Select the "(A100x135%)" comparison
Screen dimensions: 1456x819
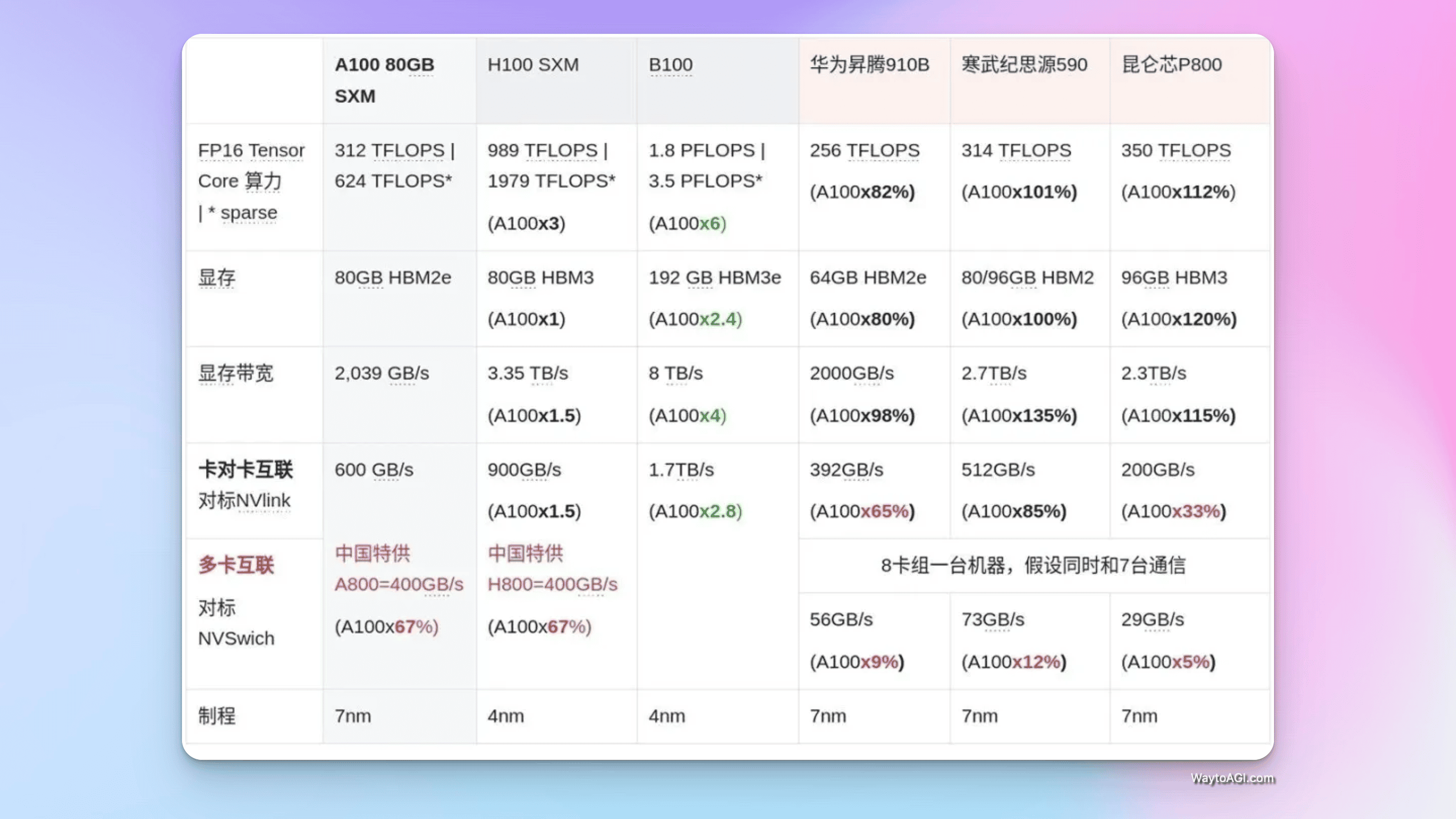coord(1019,416)
